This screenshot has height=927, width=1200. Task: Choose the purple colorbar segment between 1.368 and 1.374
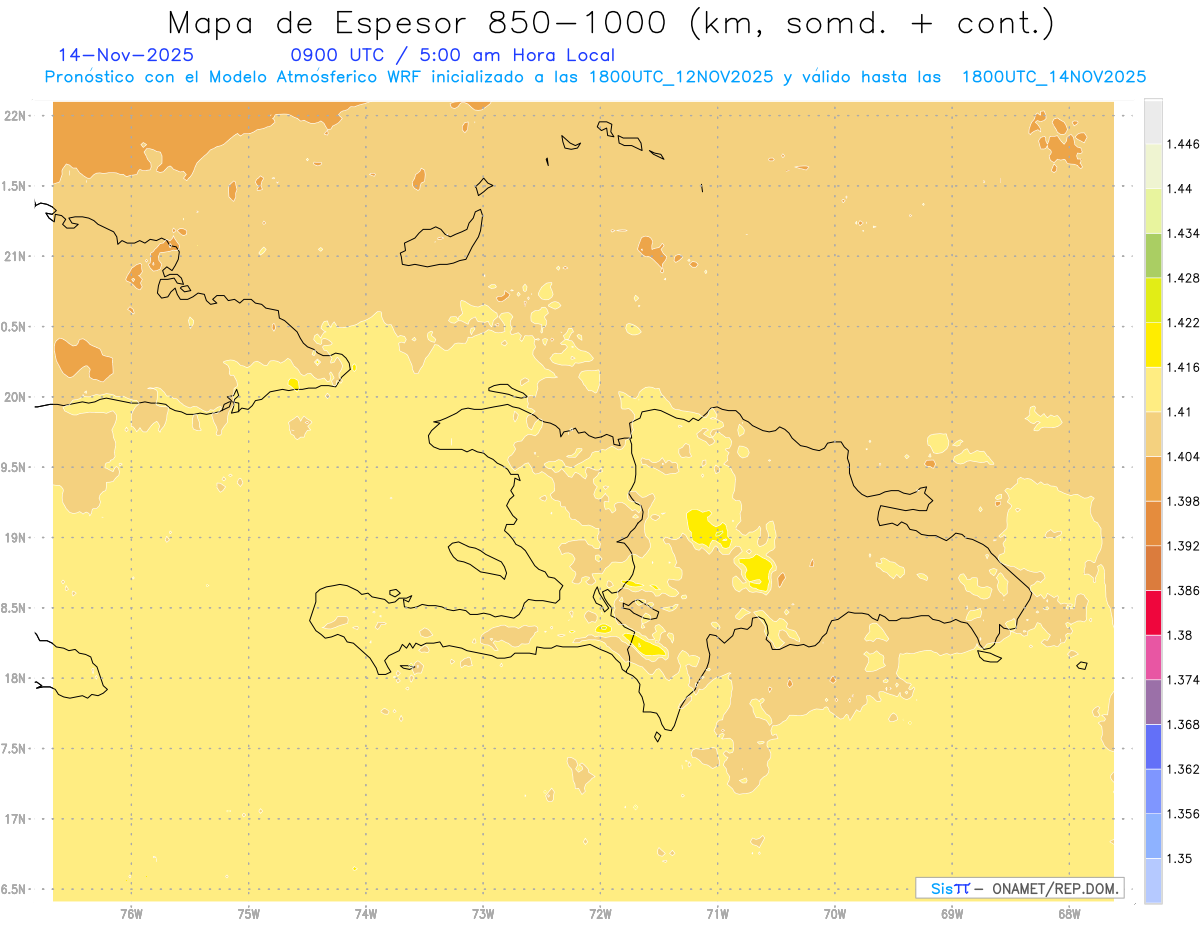pos(1153,702)
